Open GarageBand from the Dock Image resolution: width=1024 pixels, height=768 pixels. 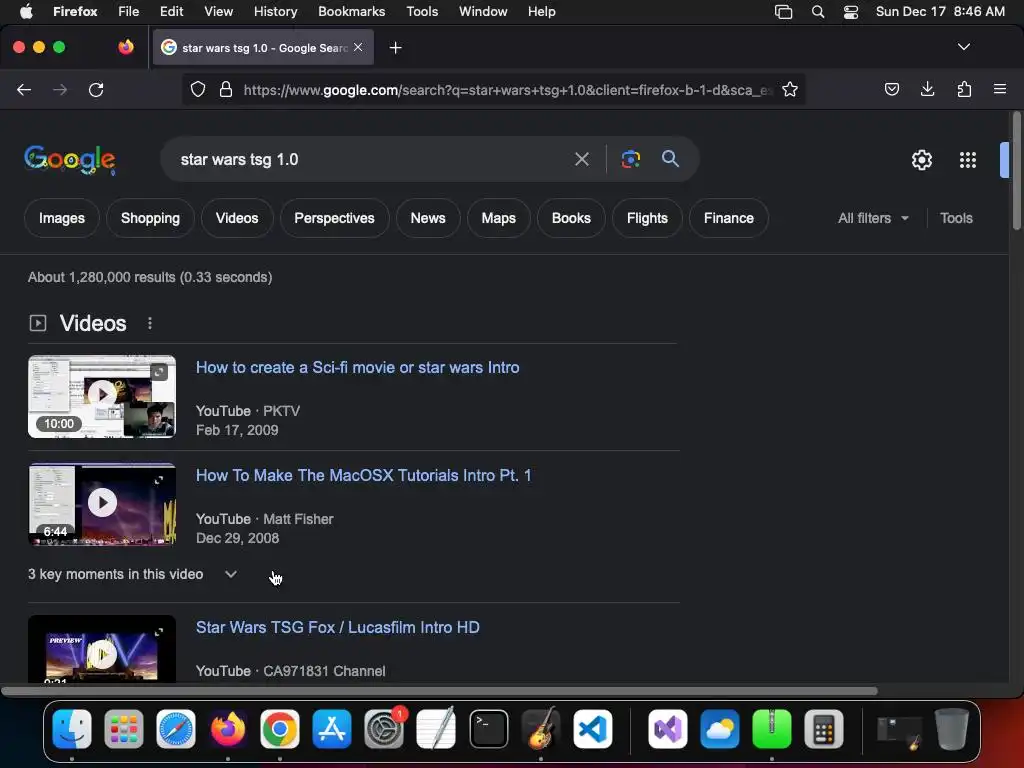coord(541,729)
